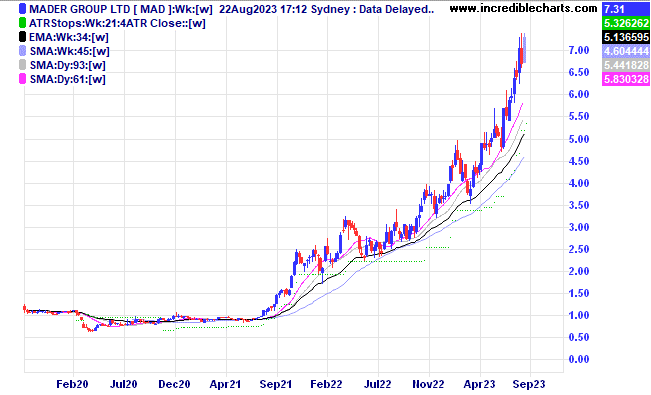This screenshot has height=395, width=651.
Task: Click the black EMA:Wk:34 legend swatch
Action: pos(22,37)
